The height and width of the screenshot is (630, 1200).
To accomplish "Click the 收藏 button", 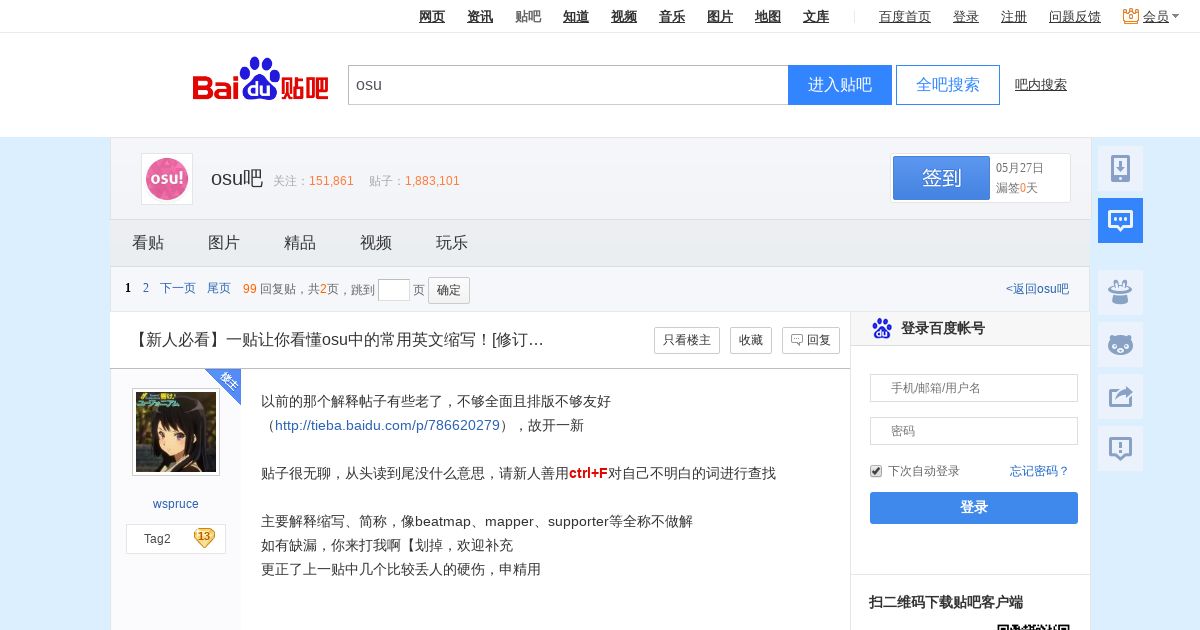I will pyautogui.click(x=751, y=340).
